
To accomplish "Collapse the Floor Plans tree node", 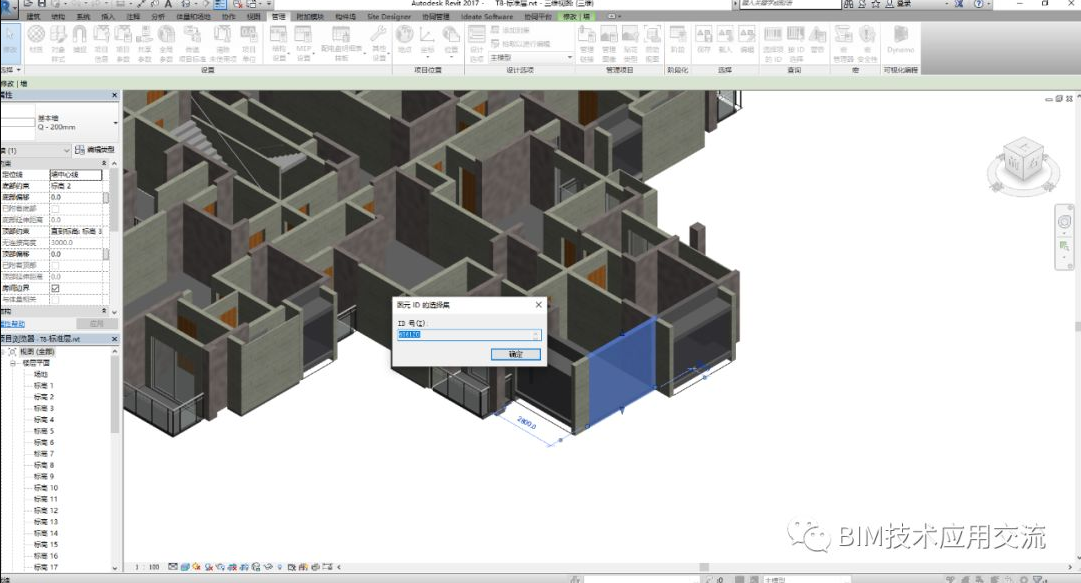I will (13, 363).
